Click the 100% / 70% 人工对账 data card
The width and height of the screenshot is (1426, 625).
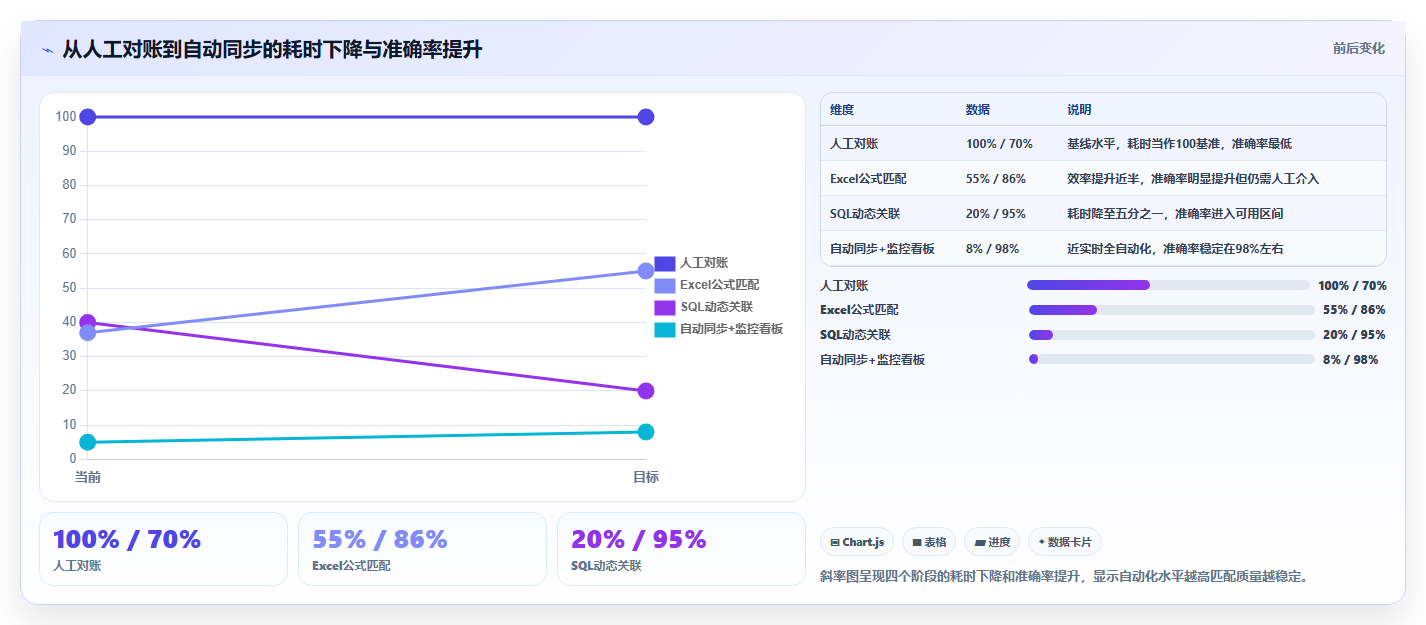(163, 549)
